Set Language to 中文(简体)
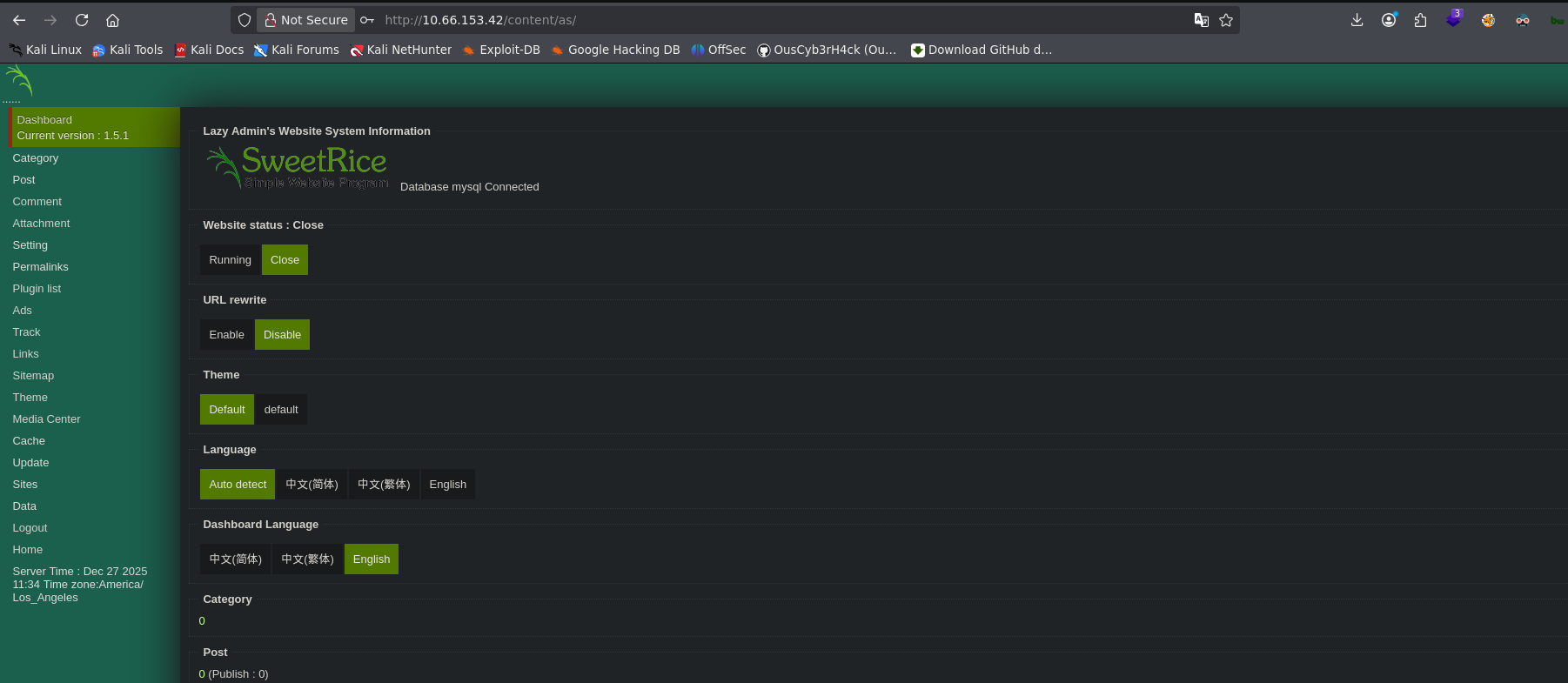This screenshot has width=1568, height=683. click(312, 485)
